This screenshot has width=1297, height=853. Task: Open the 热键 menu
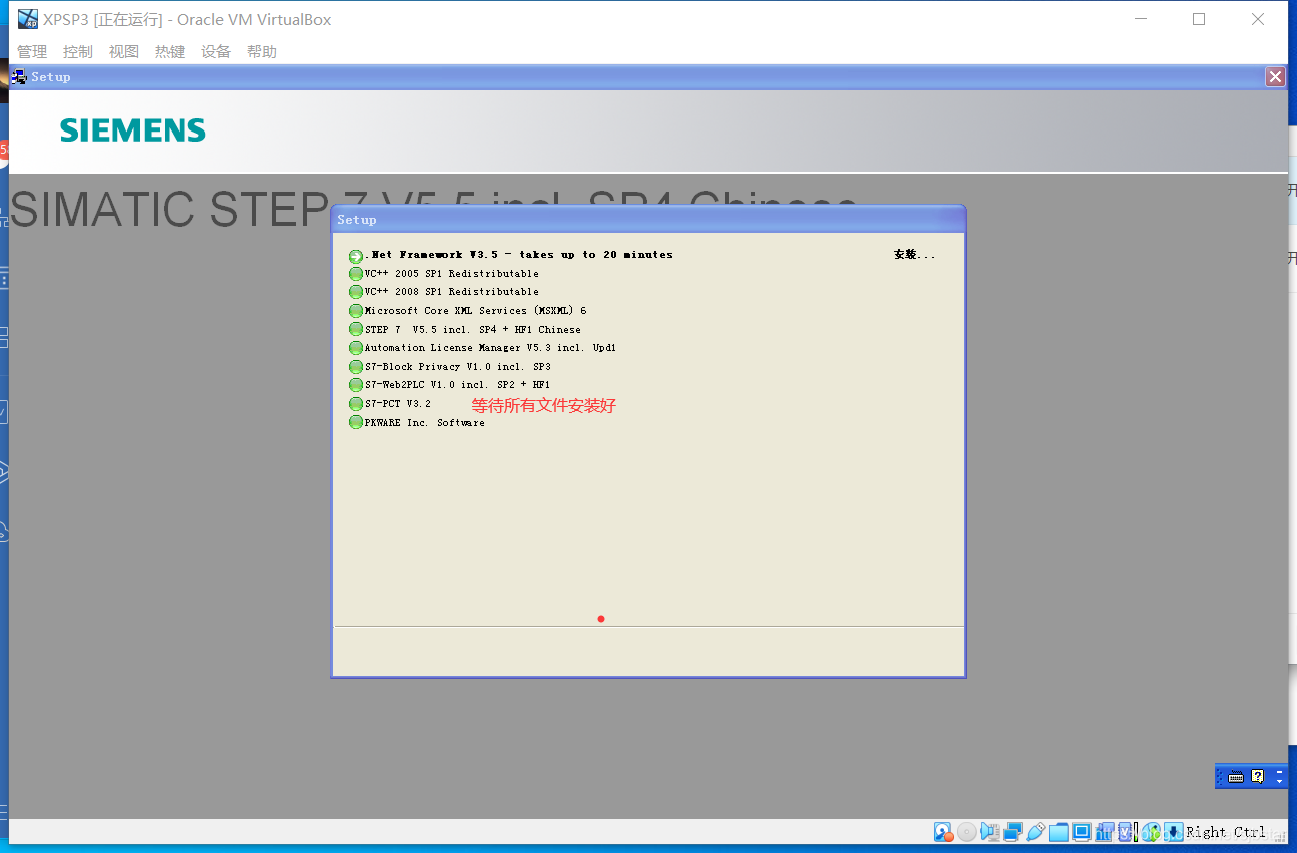(170, 52)
